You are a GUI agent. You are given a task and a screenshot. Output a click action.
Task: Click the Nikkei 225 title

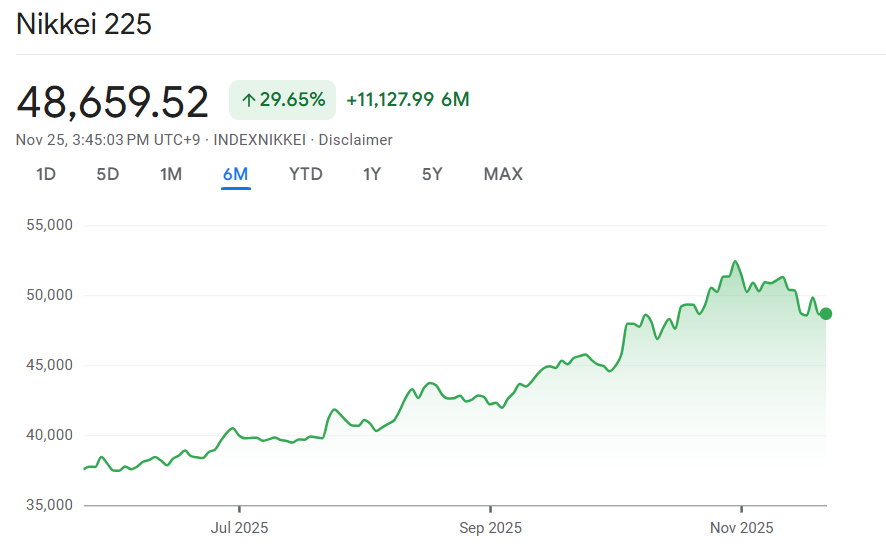(84, 25)
